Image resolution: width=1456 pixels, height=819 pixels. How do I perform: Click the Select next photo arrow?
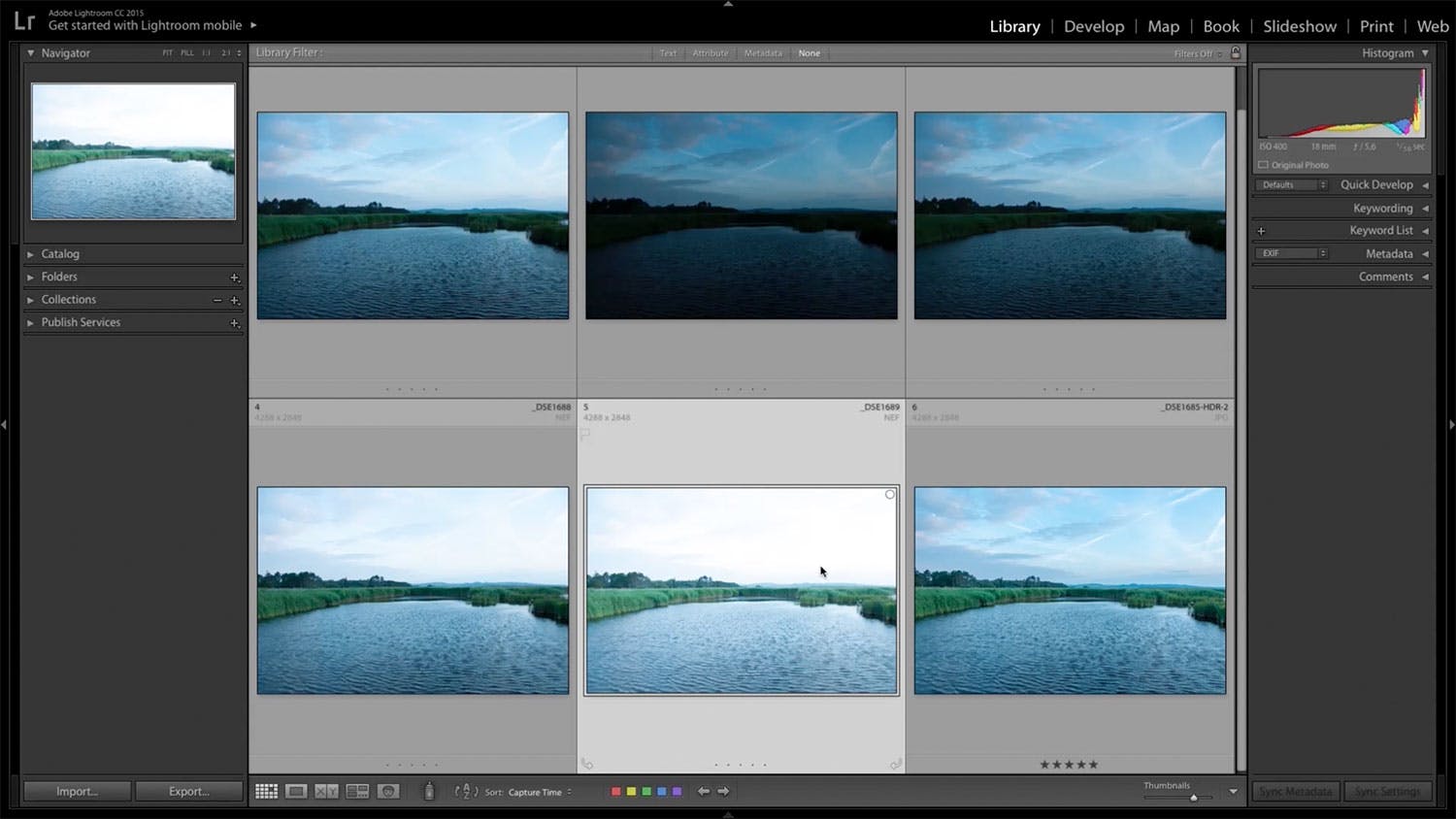(723, 792)
